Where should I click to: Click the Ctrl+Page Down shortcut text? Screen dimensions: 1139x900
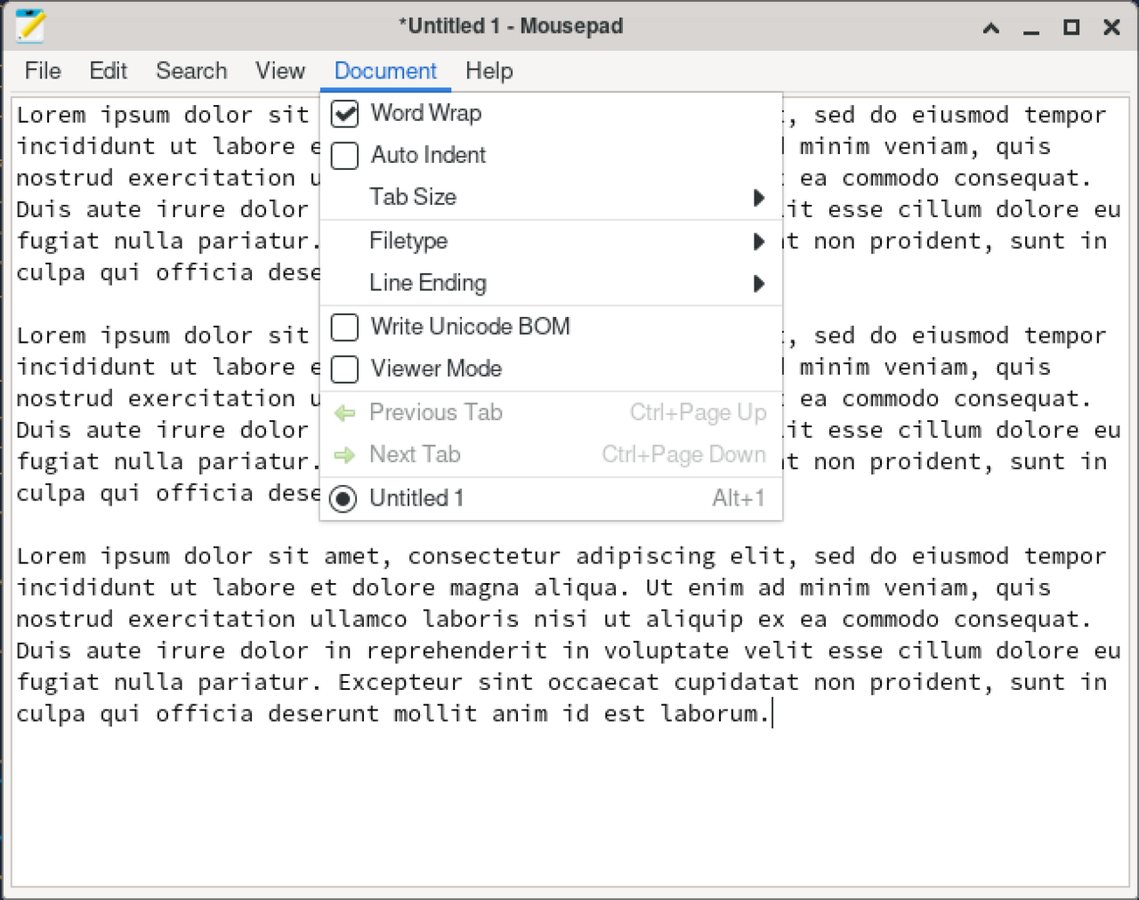pos(684,455)
